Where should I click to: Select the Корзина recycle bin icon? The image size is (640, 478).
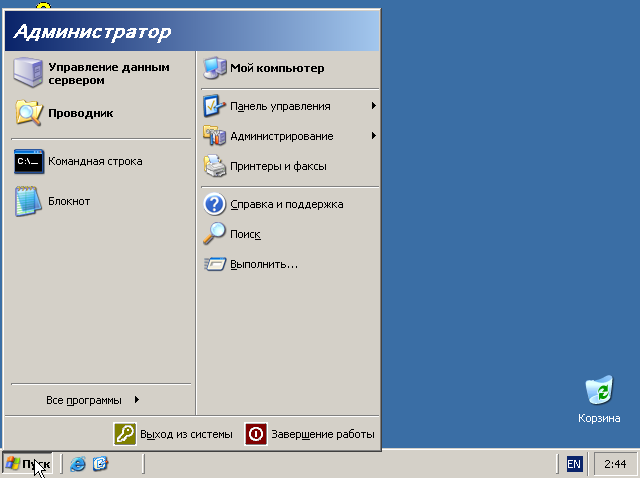point(599,390)
